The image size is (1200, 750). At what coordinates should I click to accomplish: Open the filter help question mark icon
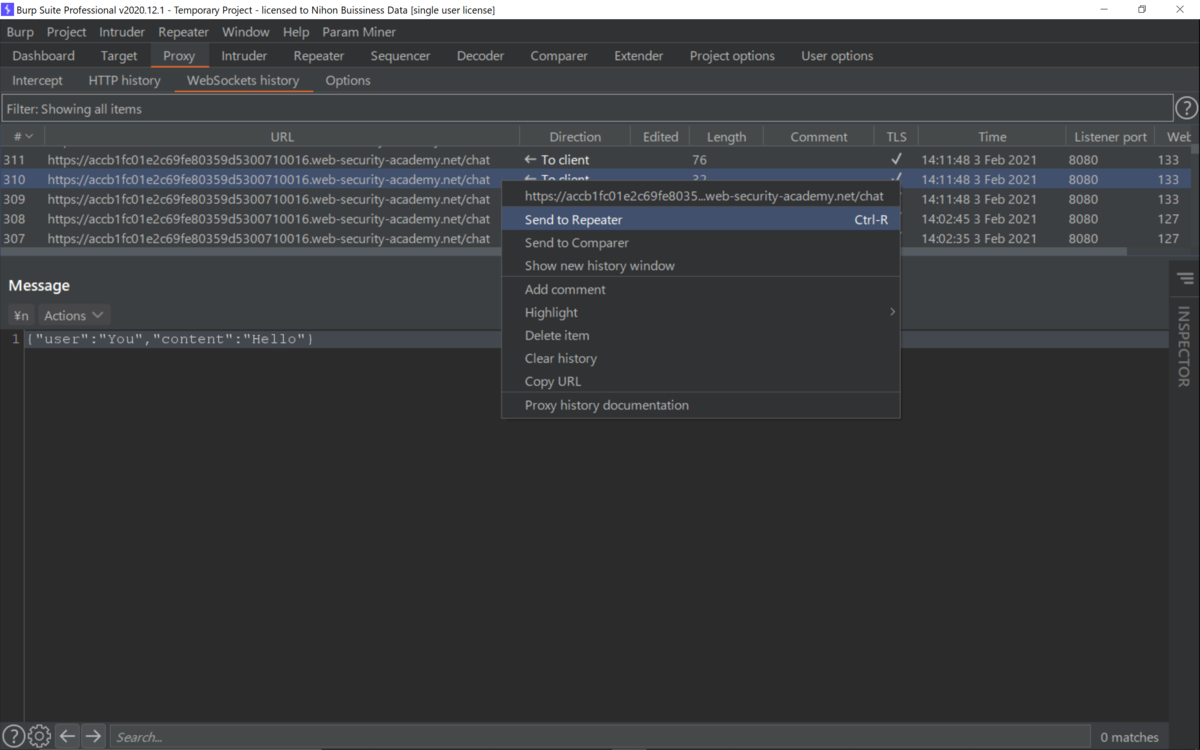pos(1186,109)
